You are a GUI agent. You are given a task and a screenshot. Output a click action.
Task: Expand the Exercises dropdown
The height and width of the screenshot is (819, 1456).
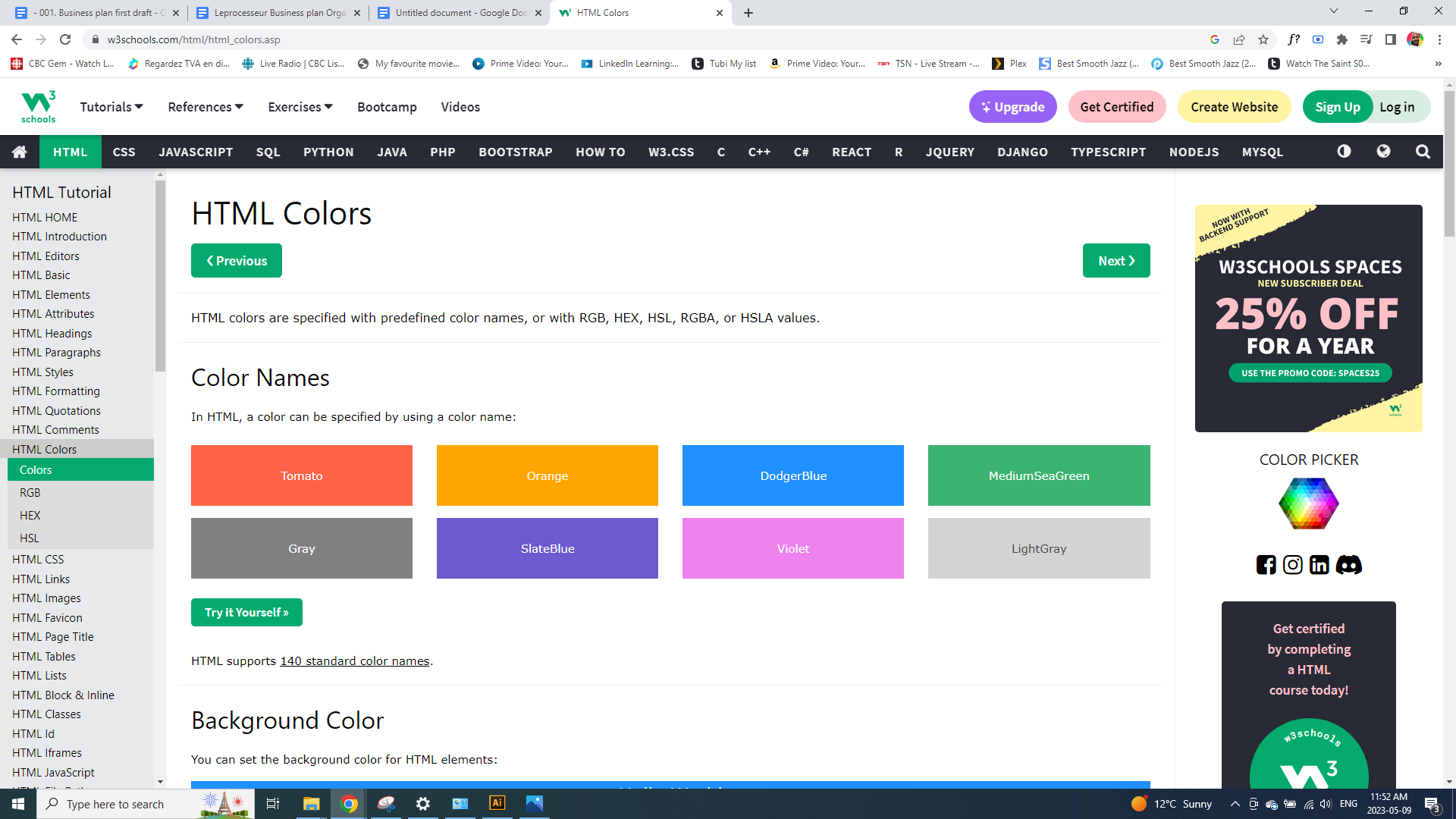coord(300,107)
